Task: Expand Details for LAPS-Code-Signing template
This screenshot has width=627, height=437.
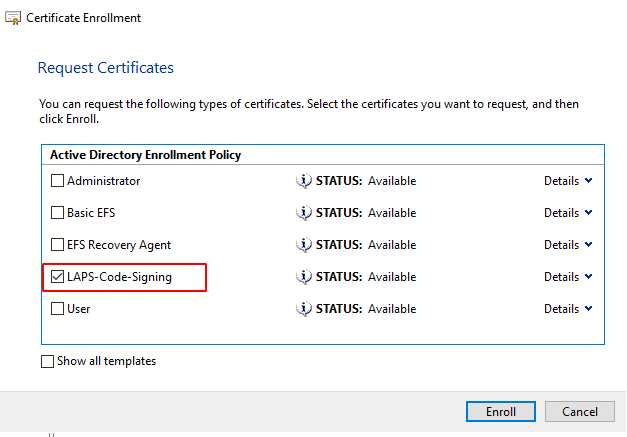Action: tap(568, 277)
